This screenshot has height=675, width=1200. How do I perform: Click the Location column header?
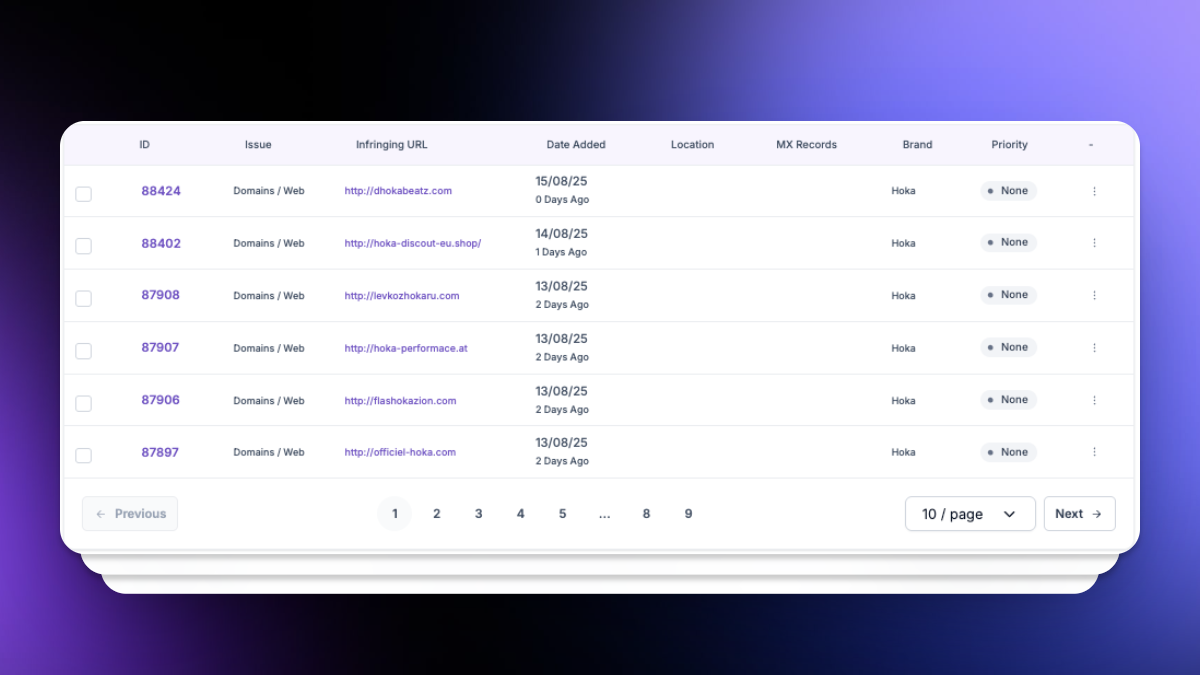(x=692, y=145)
